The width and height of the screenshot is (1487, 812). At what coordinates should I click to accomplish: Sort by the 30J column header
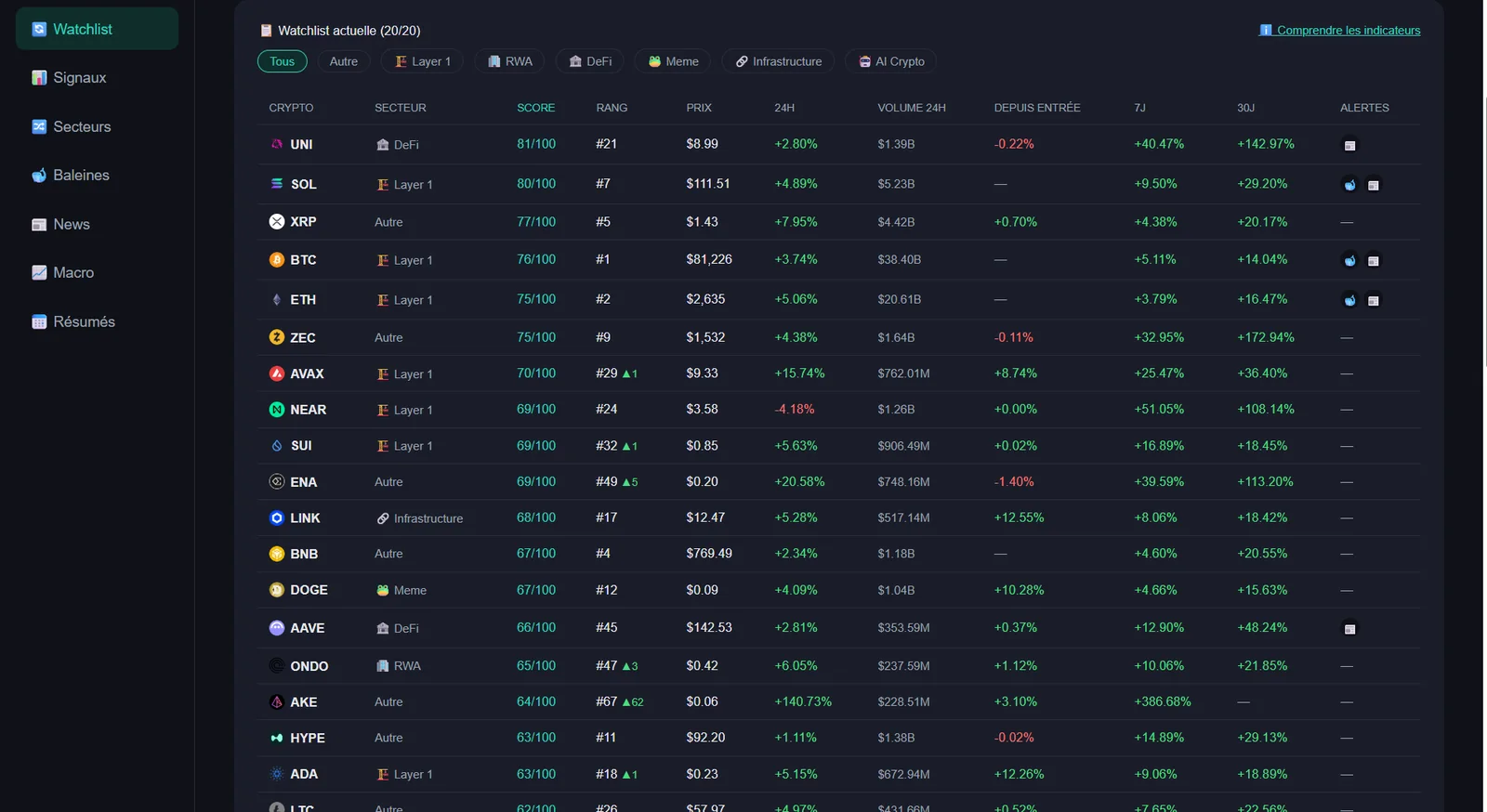click(x=1245, y=108)
